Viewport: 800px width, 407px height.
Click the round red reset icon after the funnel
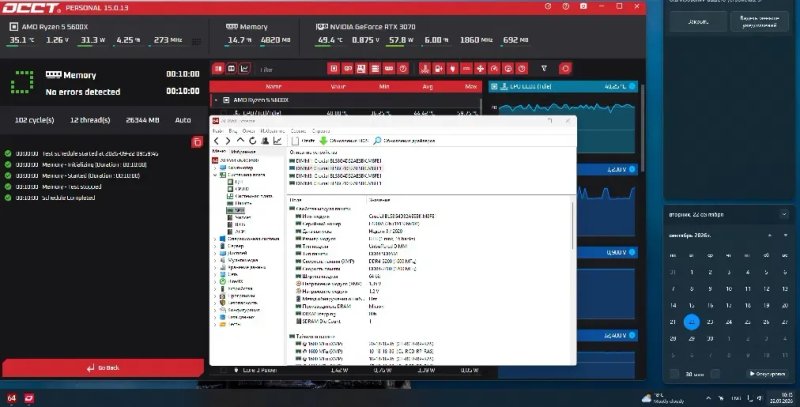(x=565, y=68)
